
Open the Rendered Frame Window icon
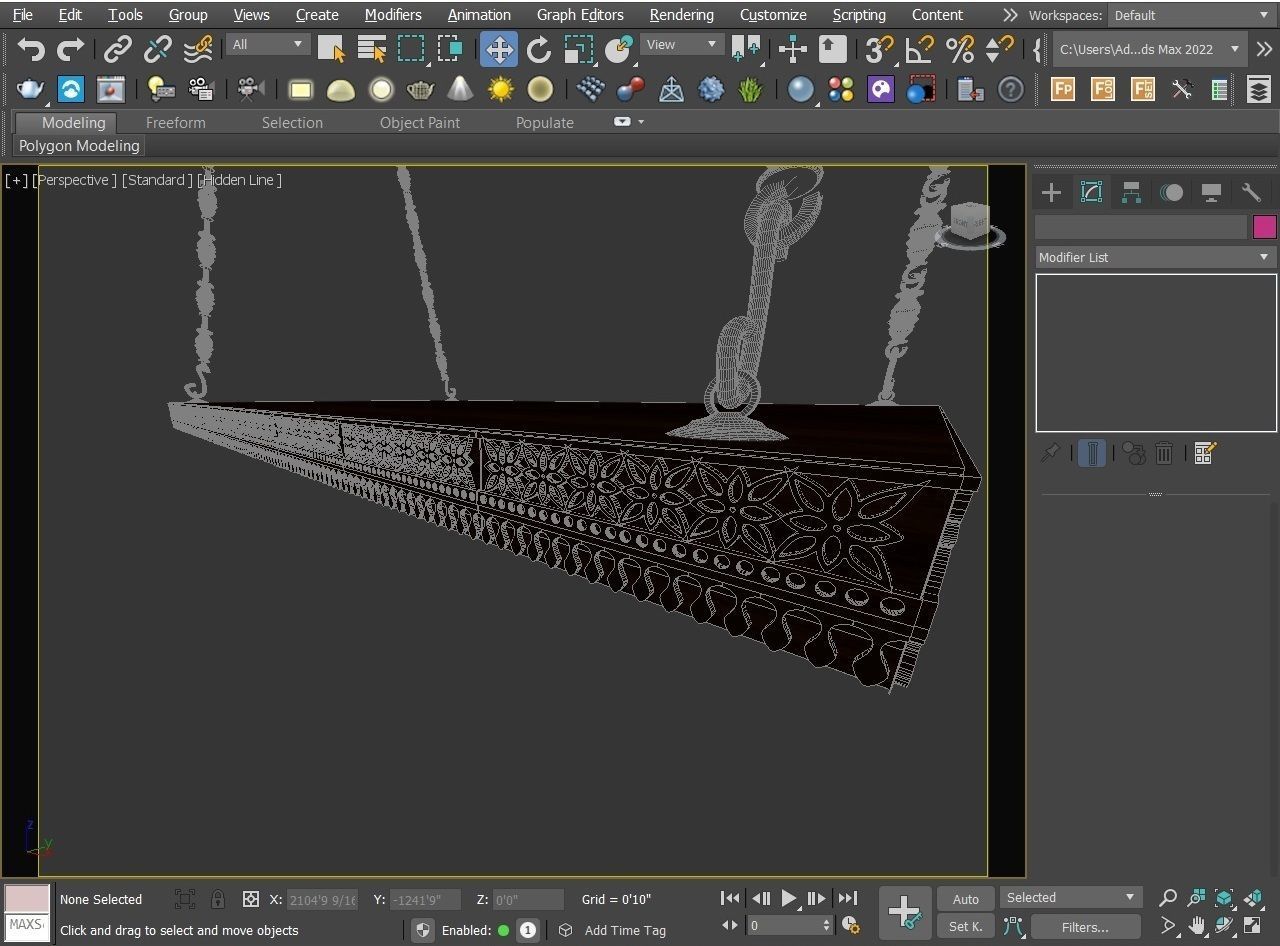(x=110, y=90)
